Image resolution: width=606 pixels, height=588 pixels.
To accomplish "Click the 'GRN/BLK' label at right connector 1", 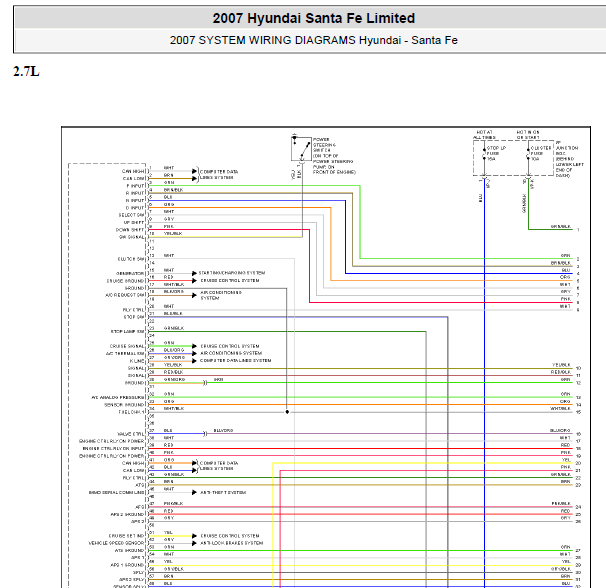I will click(x=561, y=227).
